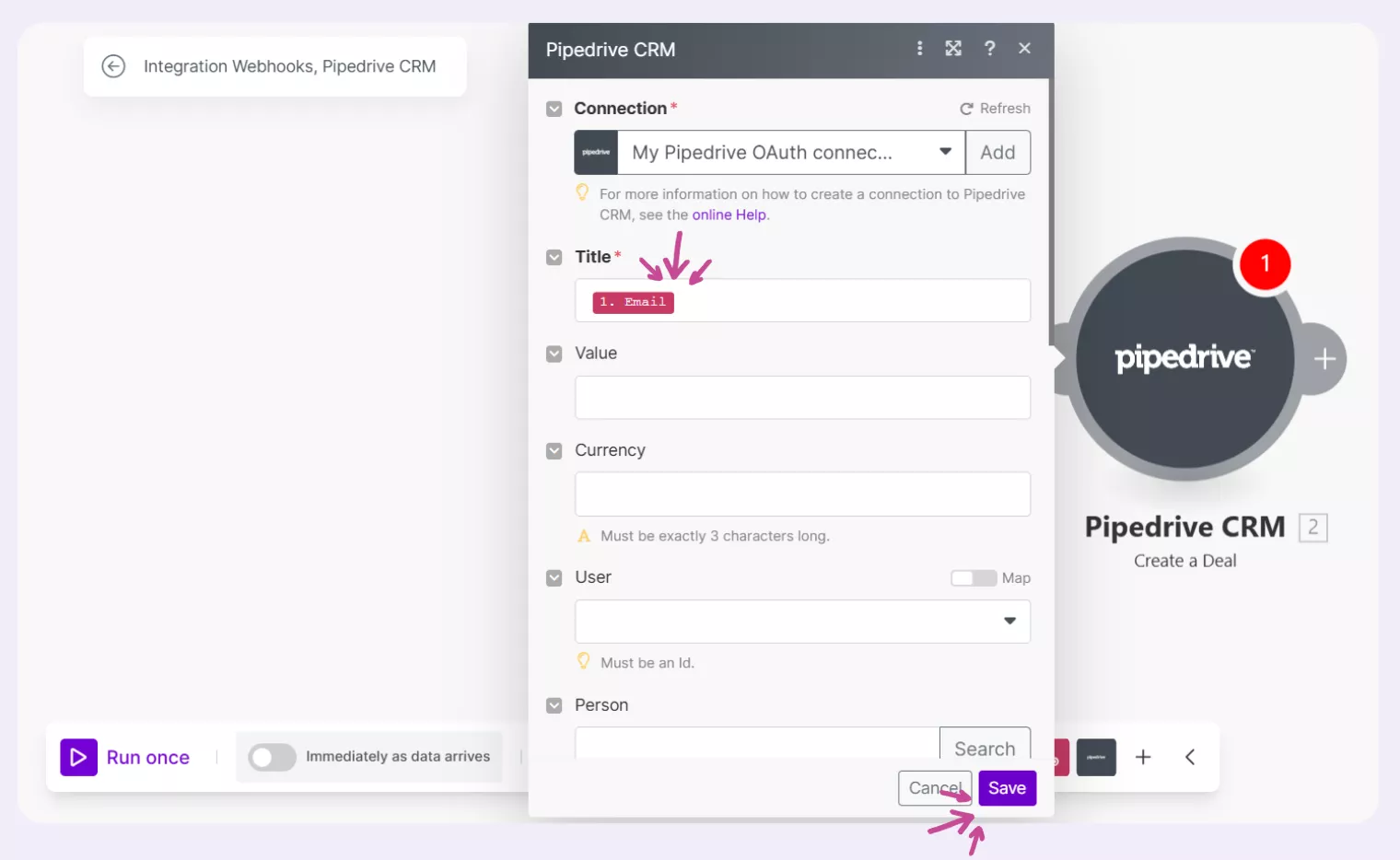Screen dimensions: 1400x860
Task: Cancel the Pipedrive CRM dialog
Action: point(935,788)
